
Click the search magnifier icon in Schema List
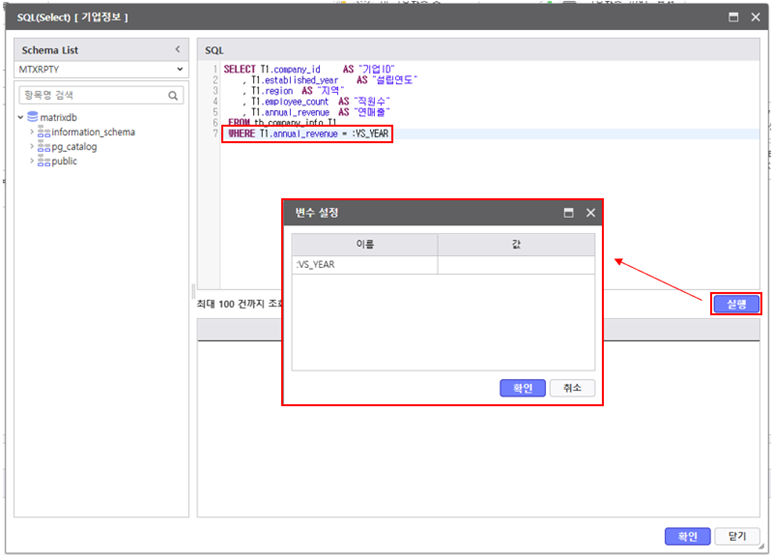pos(174,96)
